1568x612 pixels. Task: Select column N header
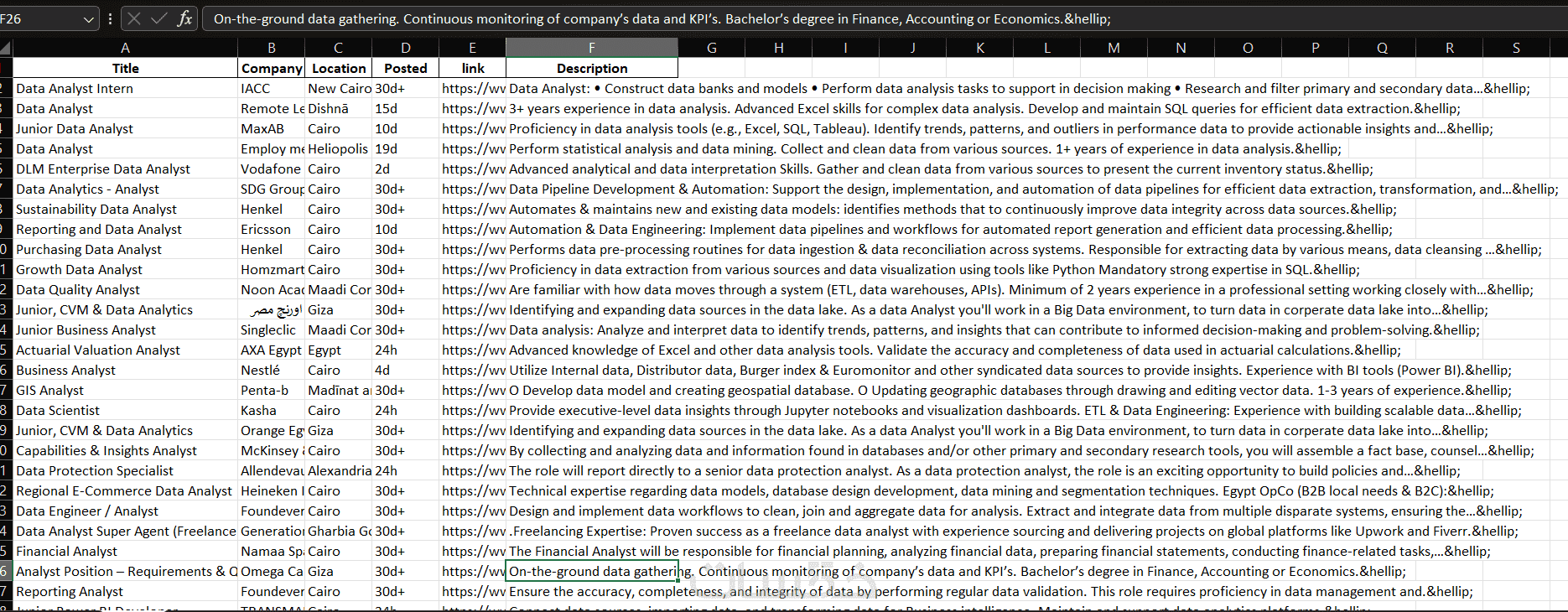(1181, 48)
